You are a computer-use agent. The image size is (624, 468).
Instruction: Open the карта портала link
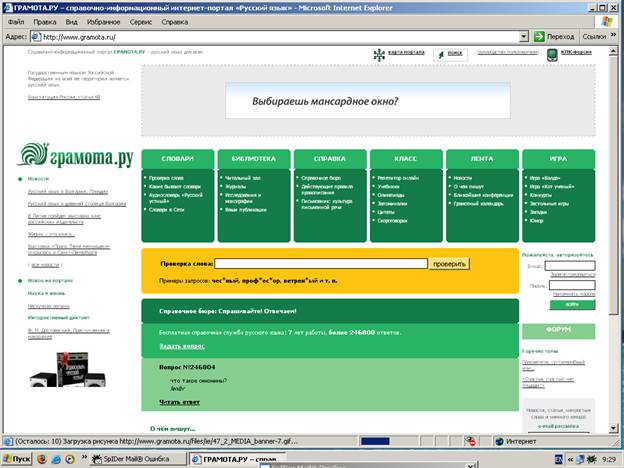click(406, 52)
